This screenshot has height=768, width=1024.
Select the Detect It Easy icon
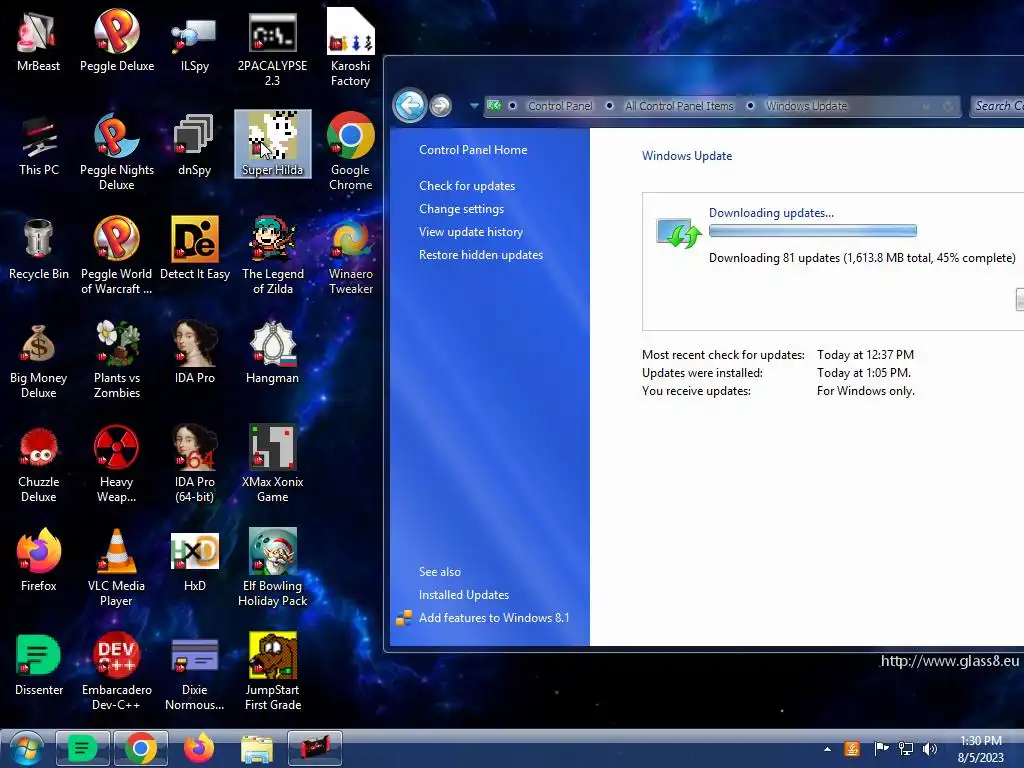[x=195, y=249]
